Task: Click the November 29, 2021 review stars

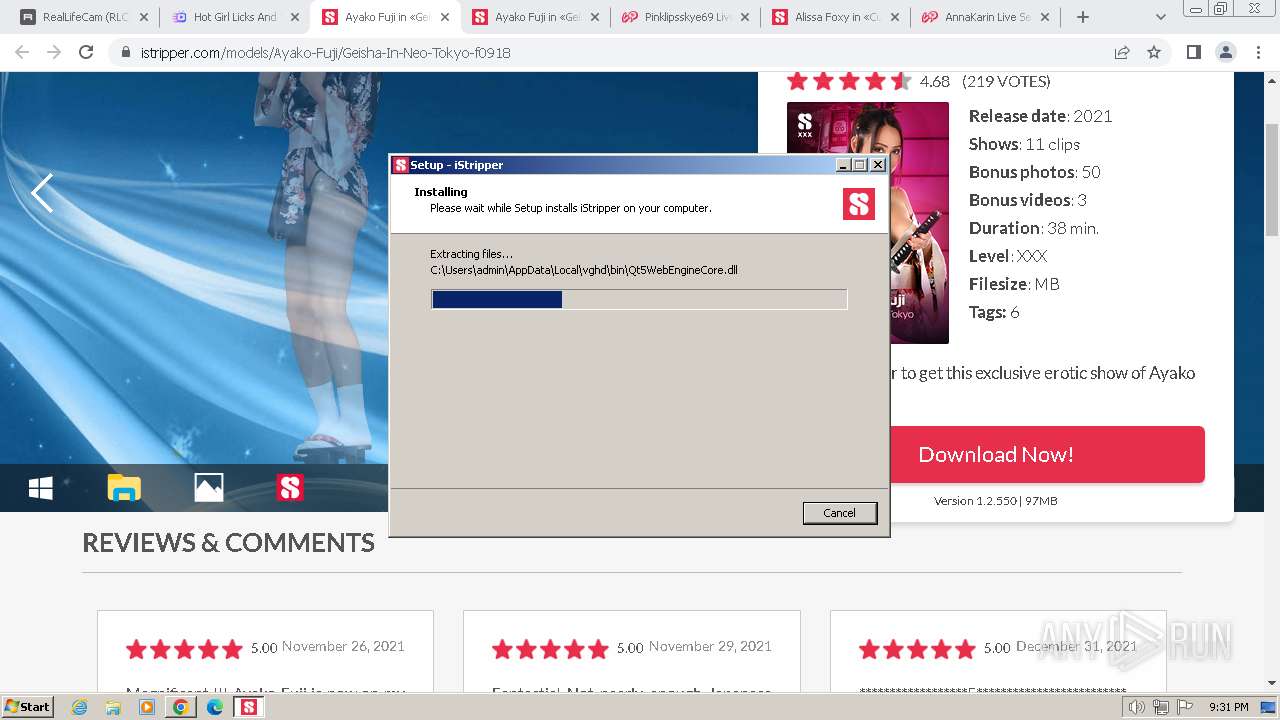Action: (x=550, y=650)
